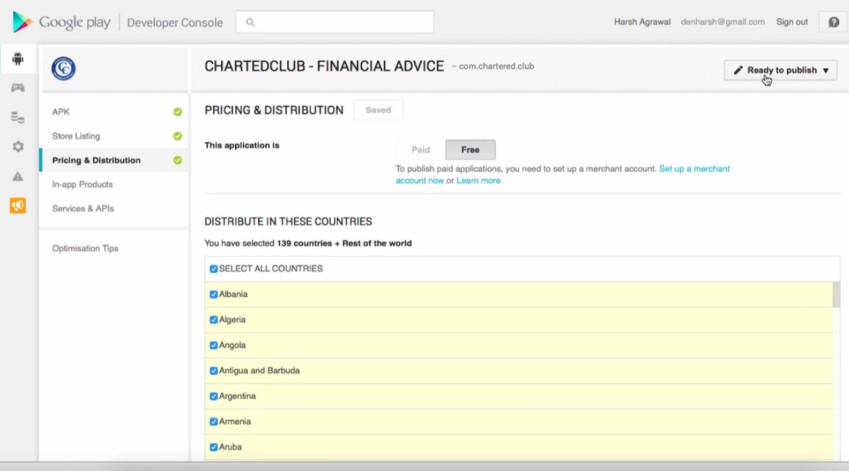
Task: Select the Paid pricing option
Action: pyautogui.click(x=421, y=150)
